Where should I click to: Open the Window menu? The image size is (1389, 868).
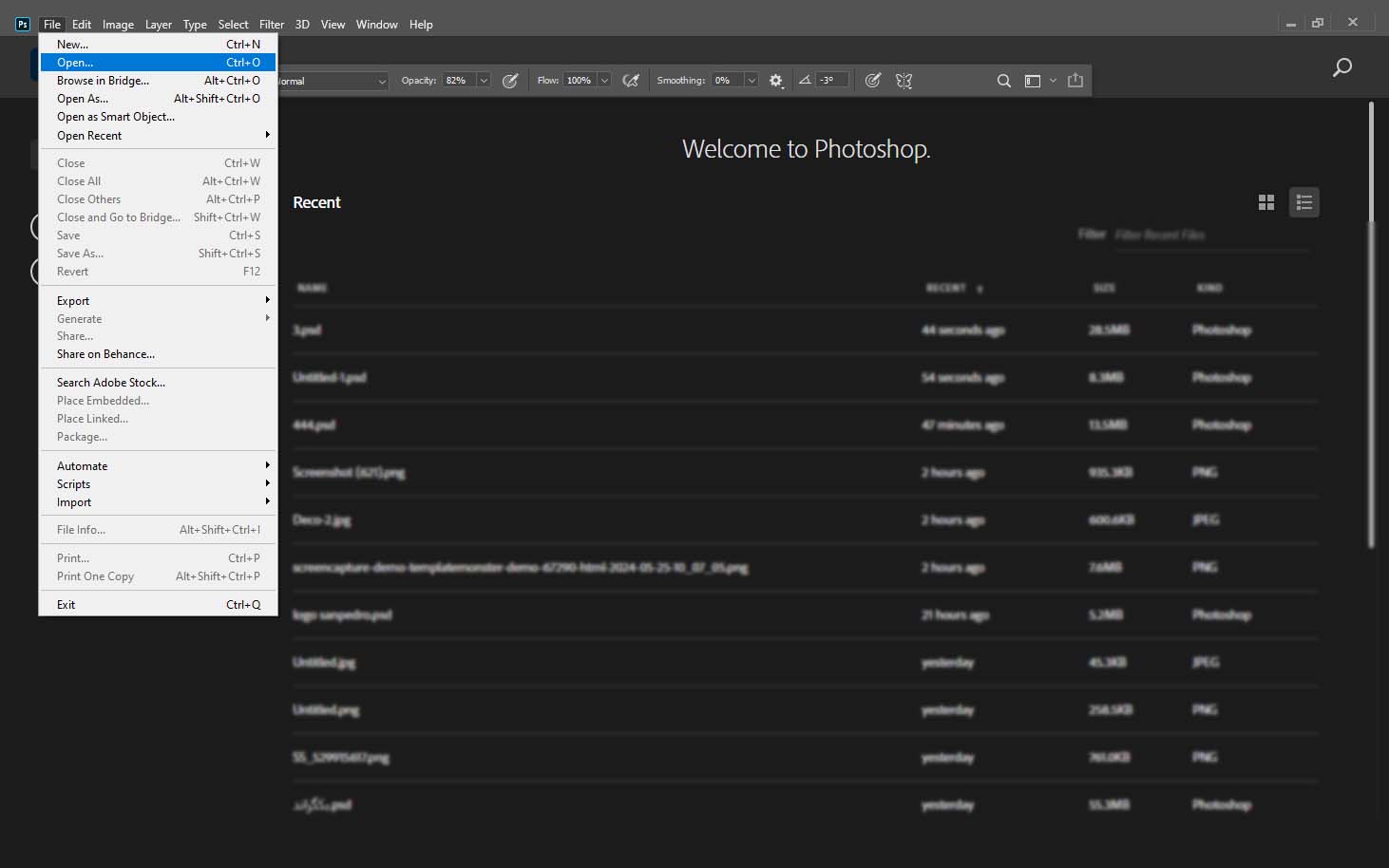pyautogui.click(x=377, y=25)
